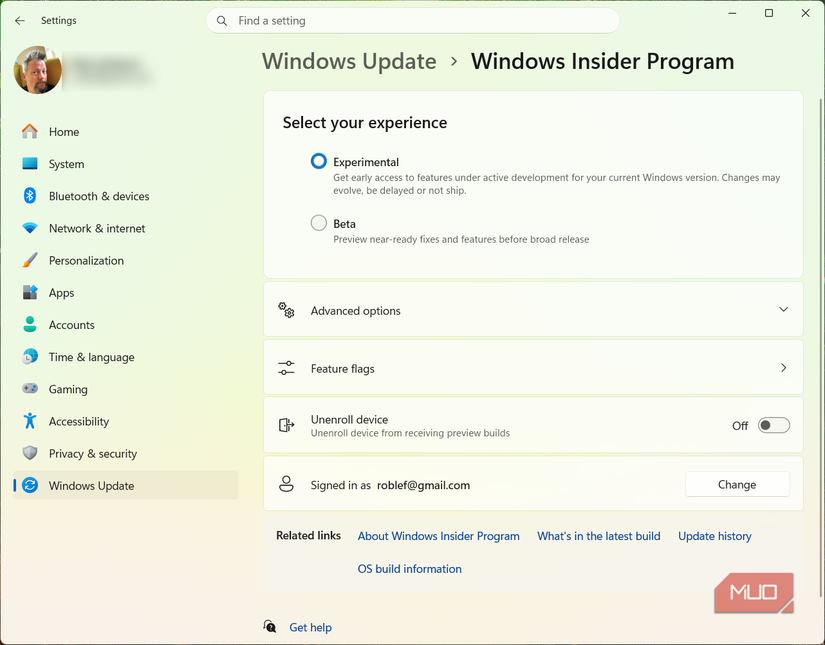Click the breadcrumb chevron separator
825x645 pixels.
[x=454, y=62]
